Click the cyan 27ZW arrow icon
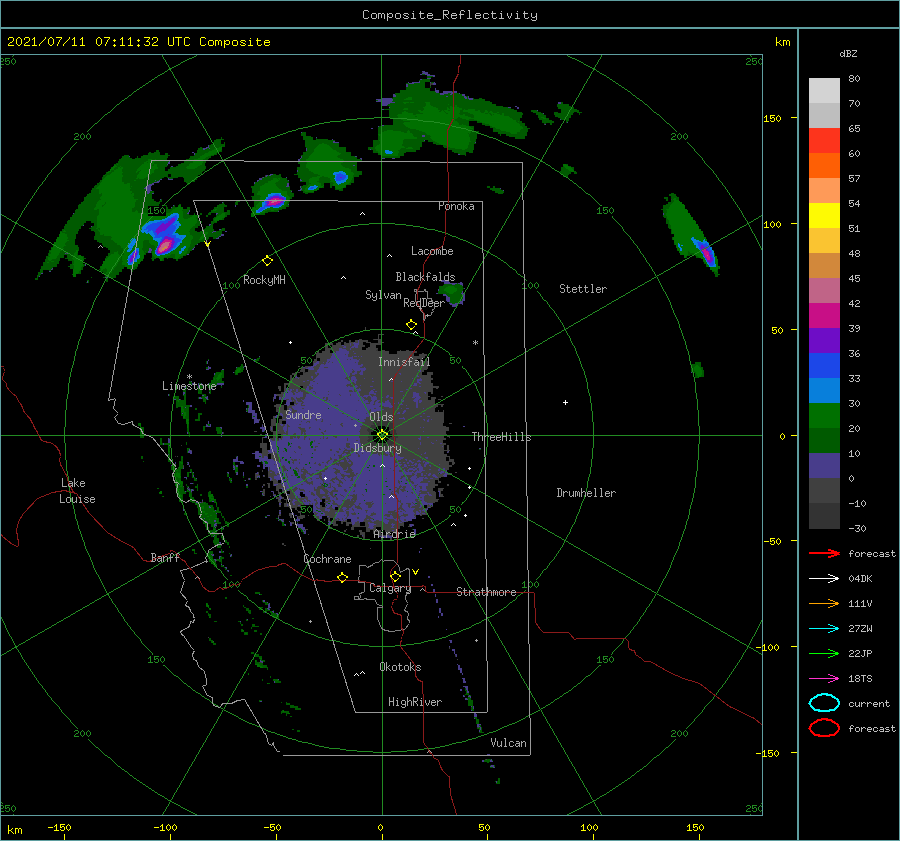Viewport: 900px width, 841px height. click(824, 629)
